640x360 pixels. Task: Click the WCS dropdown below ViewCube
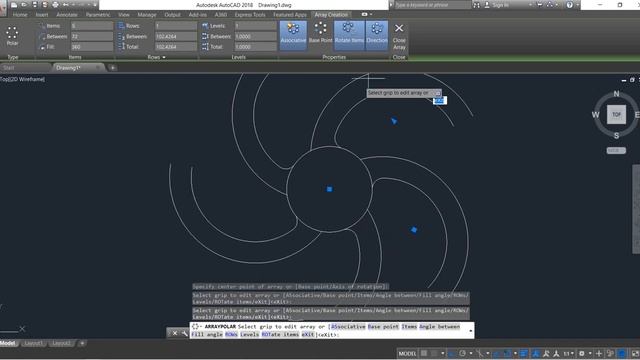coord(616,151)
